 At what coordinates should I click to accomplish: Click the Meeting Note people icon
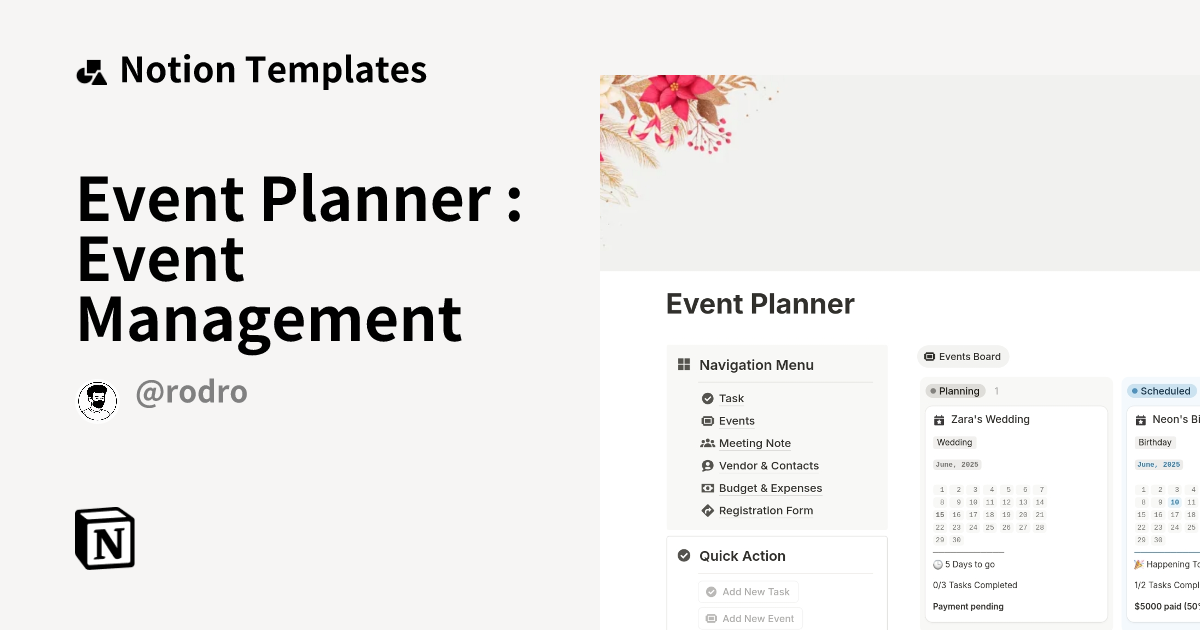(706, 443)
